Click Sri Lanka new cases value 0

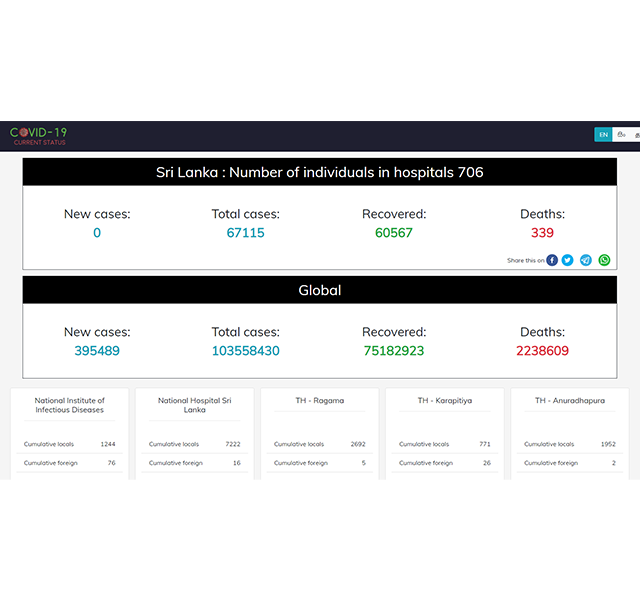point(97,233)
